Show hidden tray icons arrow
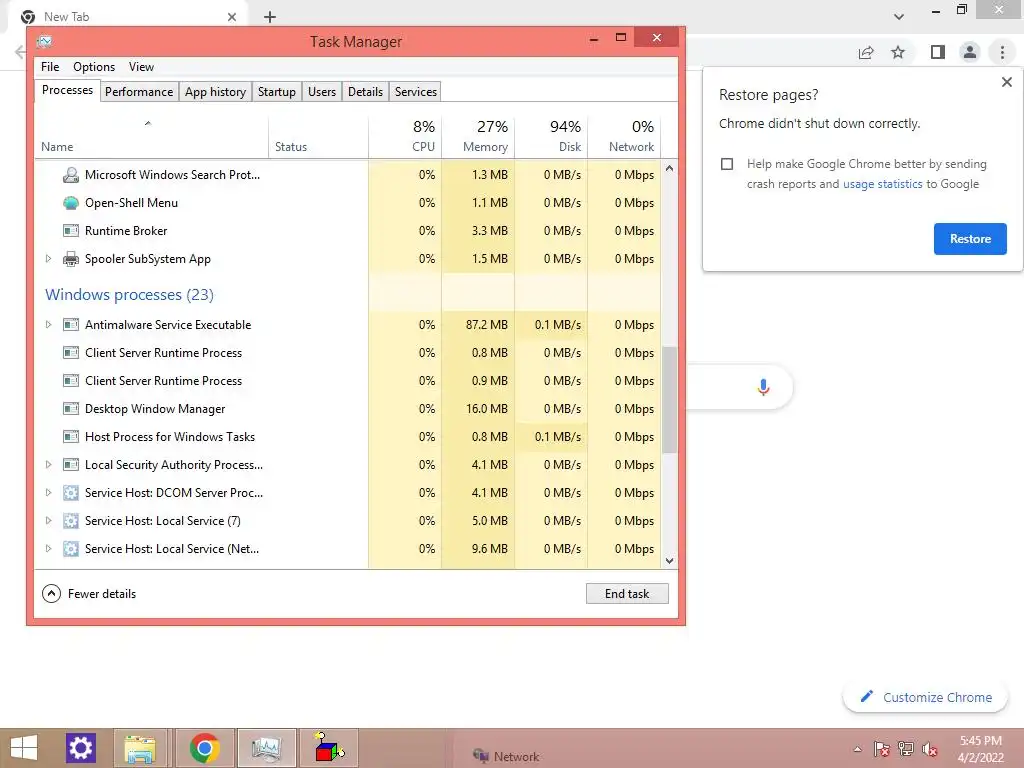The width and height of the screenshot is (1024, 768). click(857, 749)
